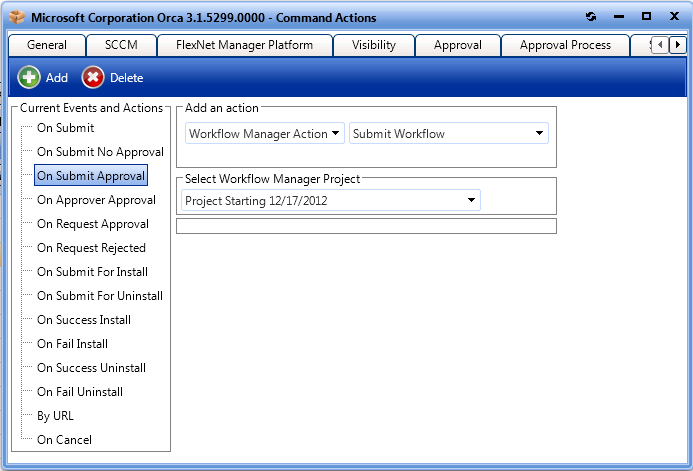Open the Approval Process tab
Screen dimensions: 693x471
click(565, 45)
